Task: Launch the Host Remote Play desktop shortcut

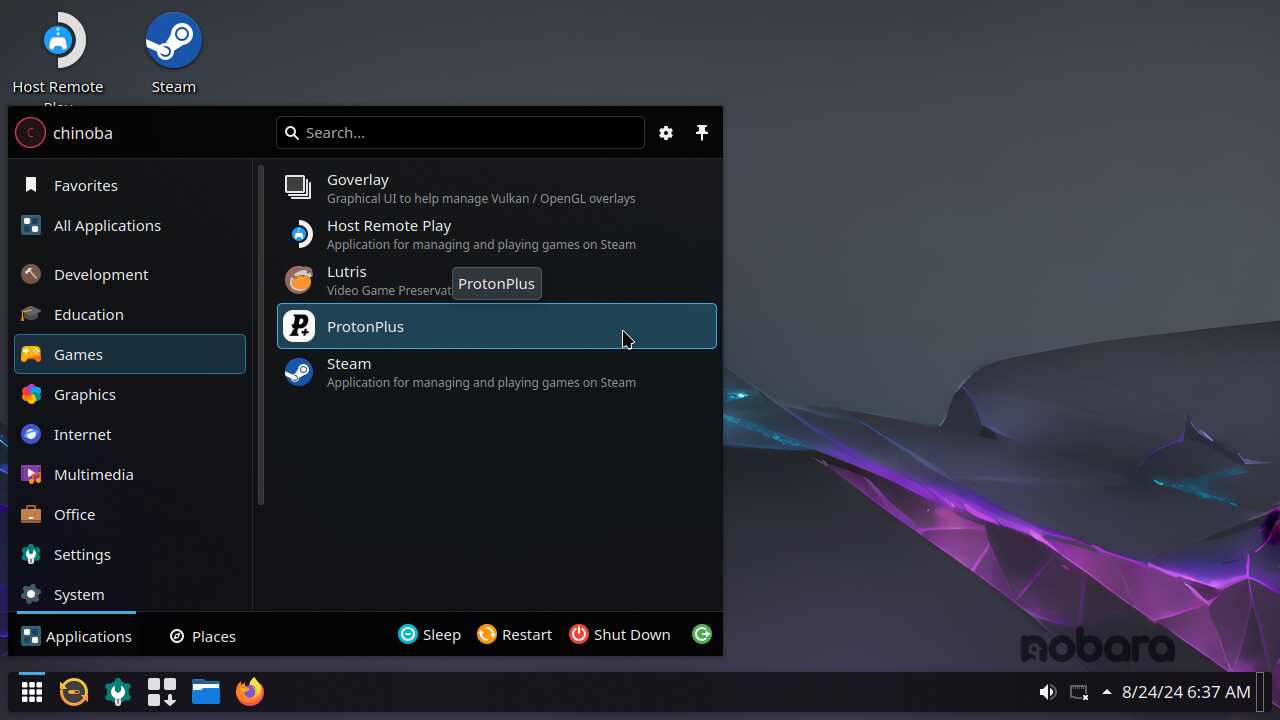Action: (58, 58)
